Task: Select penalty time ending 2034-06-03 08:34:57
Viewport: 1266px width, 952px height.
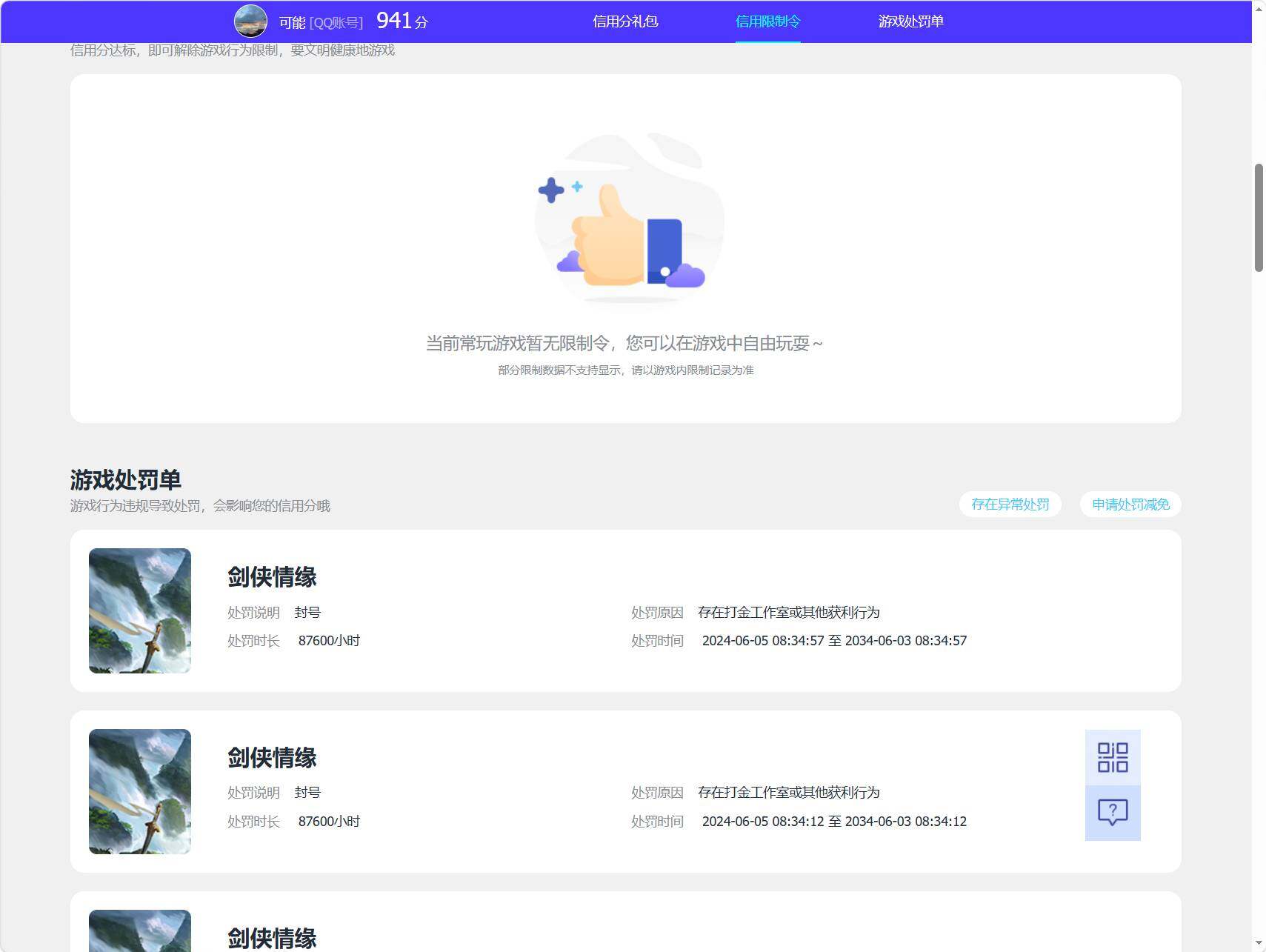Action: 834,641
